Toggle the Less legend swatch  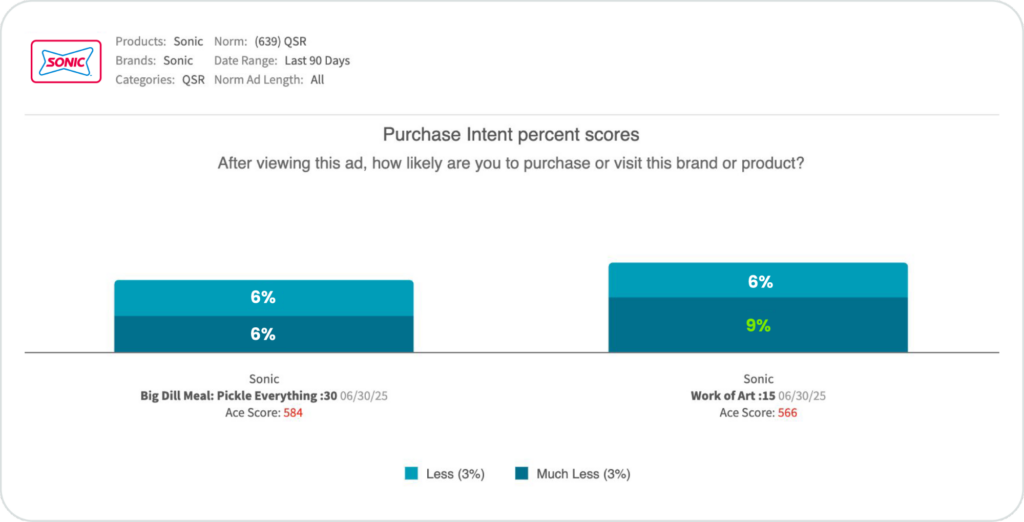[x=411, y=474]
